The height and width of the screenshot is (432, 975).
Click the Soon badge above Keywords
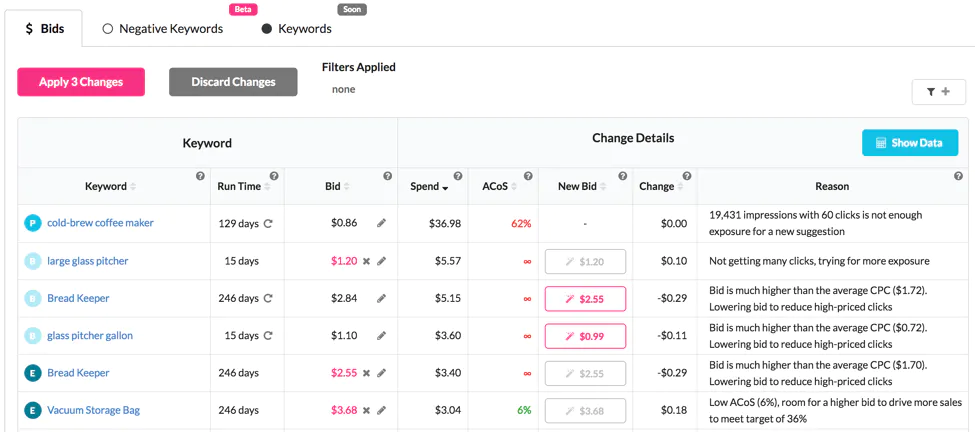(x=352, y=9)
